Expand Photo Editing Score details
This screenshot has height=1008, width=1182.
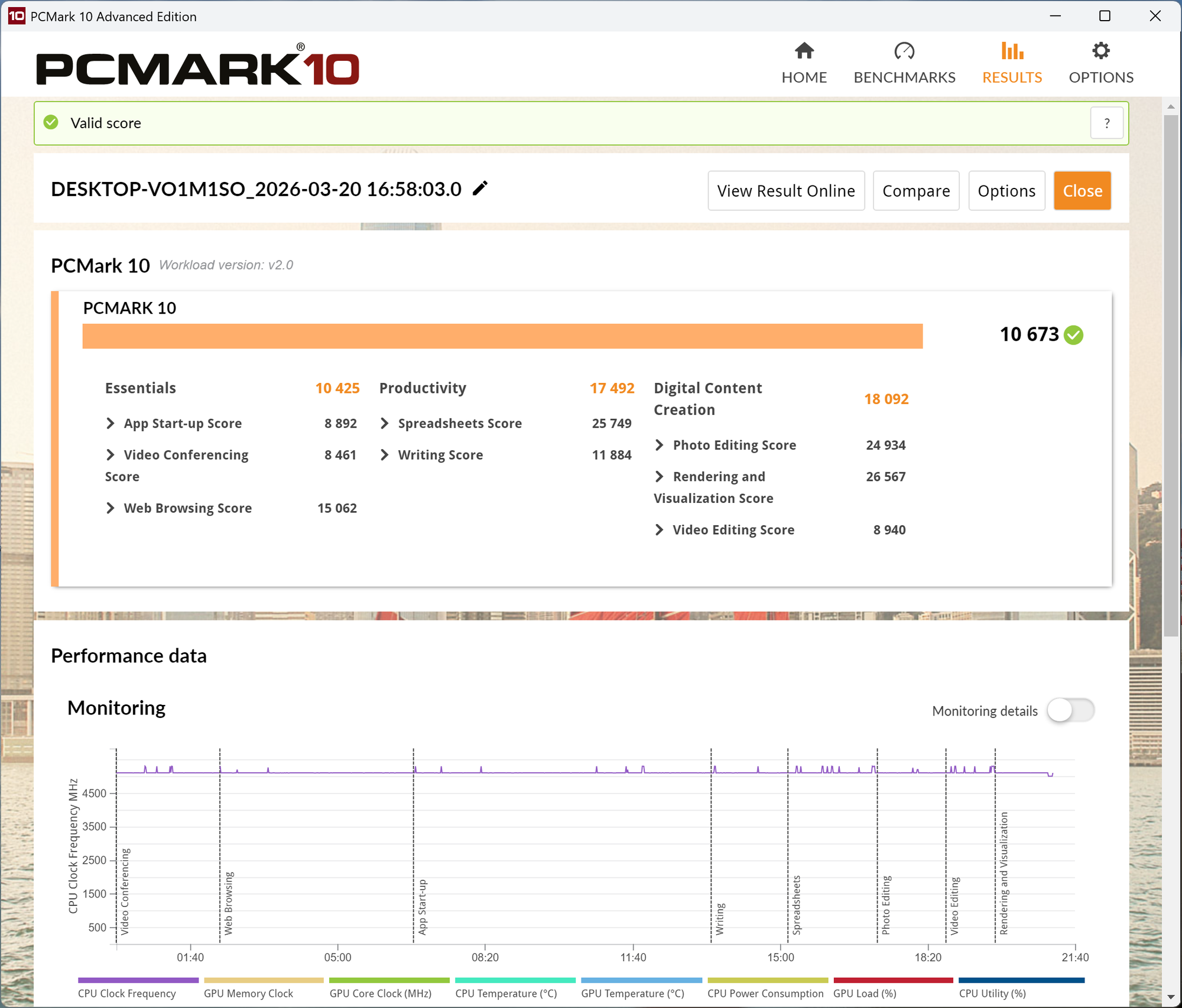point(660,445)
